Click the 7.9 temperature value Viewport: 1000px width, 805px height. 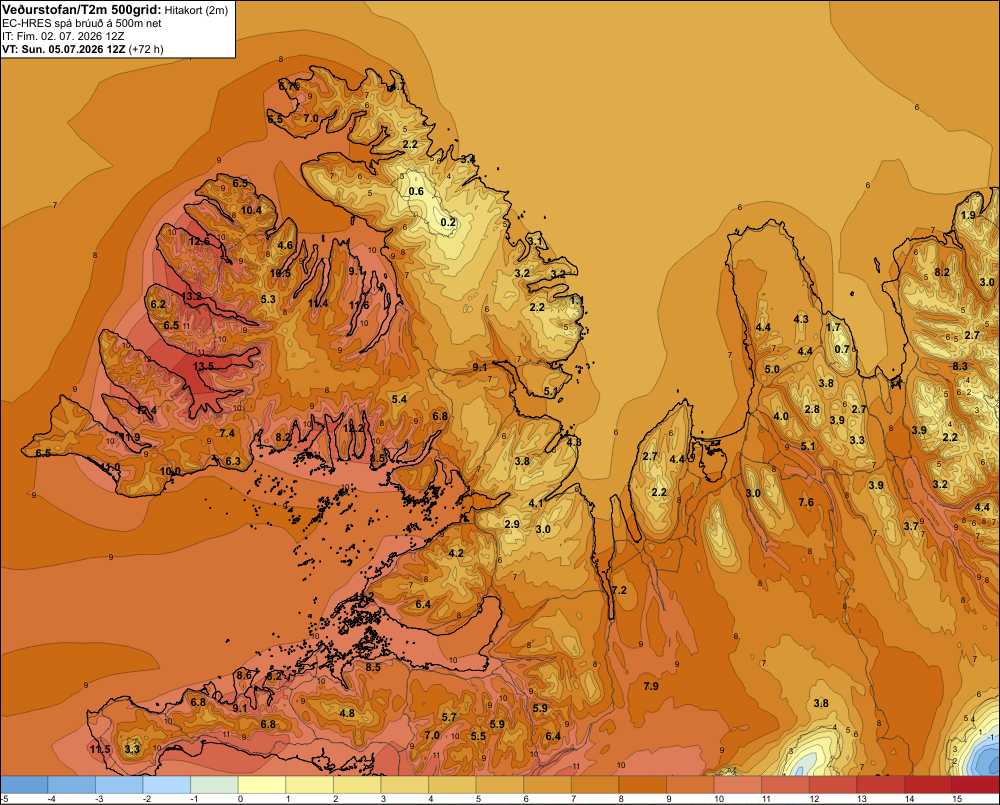pyautogui.click(x=651, y=686)
